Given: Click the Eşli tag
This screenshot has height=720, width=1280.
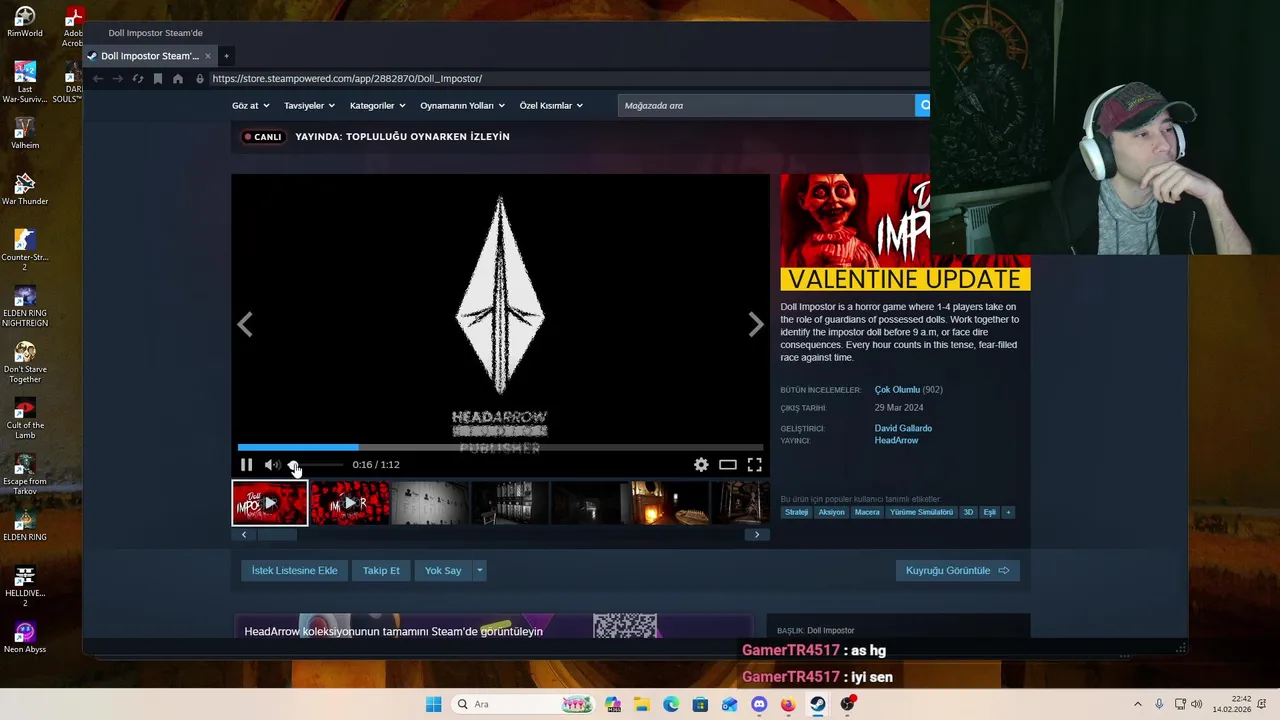Looking at the screenshot, I should (x=989, y=512).
